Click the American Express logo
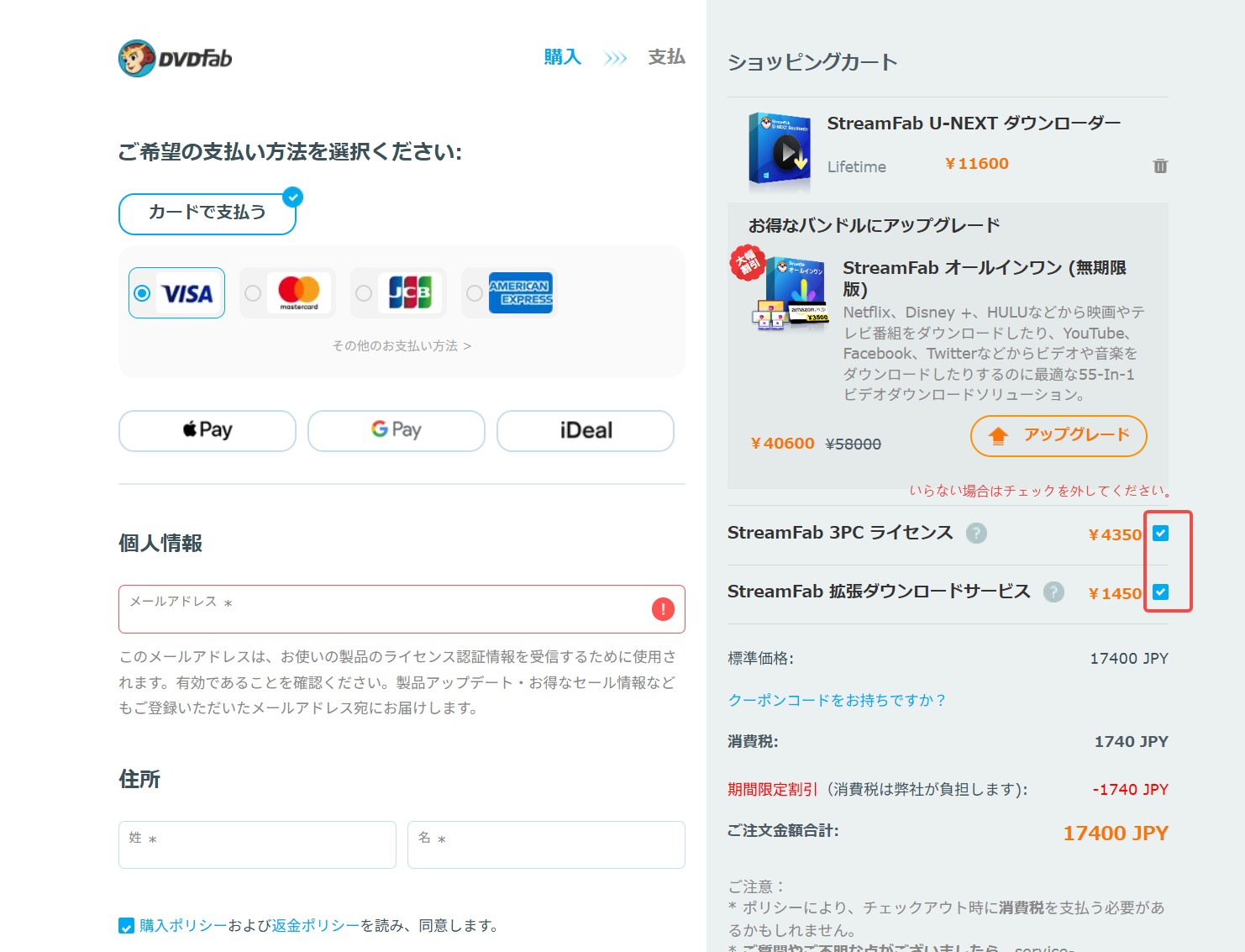 [521, 293]
